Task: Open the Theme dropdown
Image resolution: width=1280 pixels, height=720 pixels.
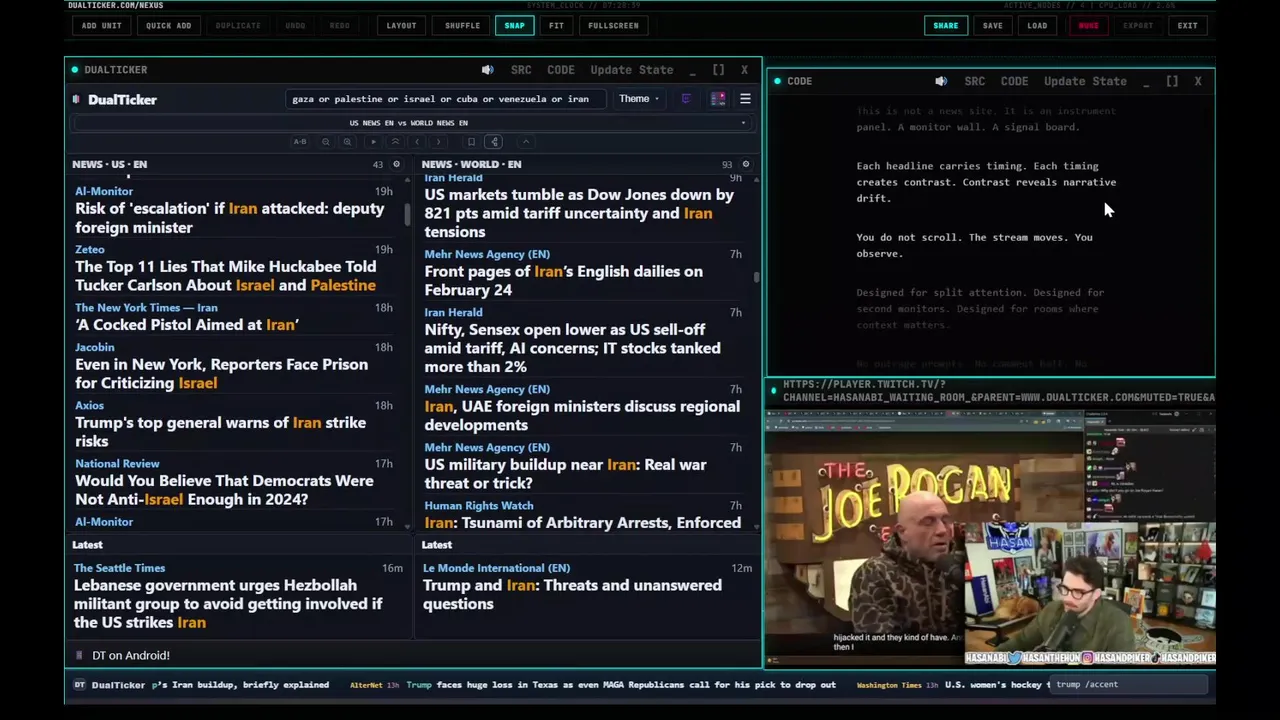Action: 638,99
